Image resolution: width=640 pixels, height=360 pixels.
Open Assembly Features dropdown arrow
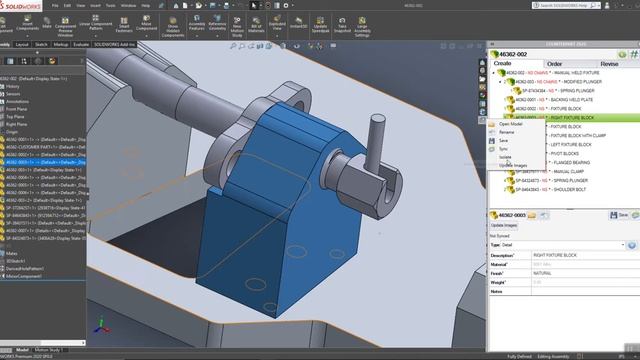[x=197, y=36]
